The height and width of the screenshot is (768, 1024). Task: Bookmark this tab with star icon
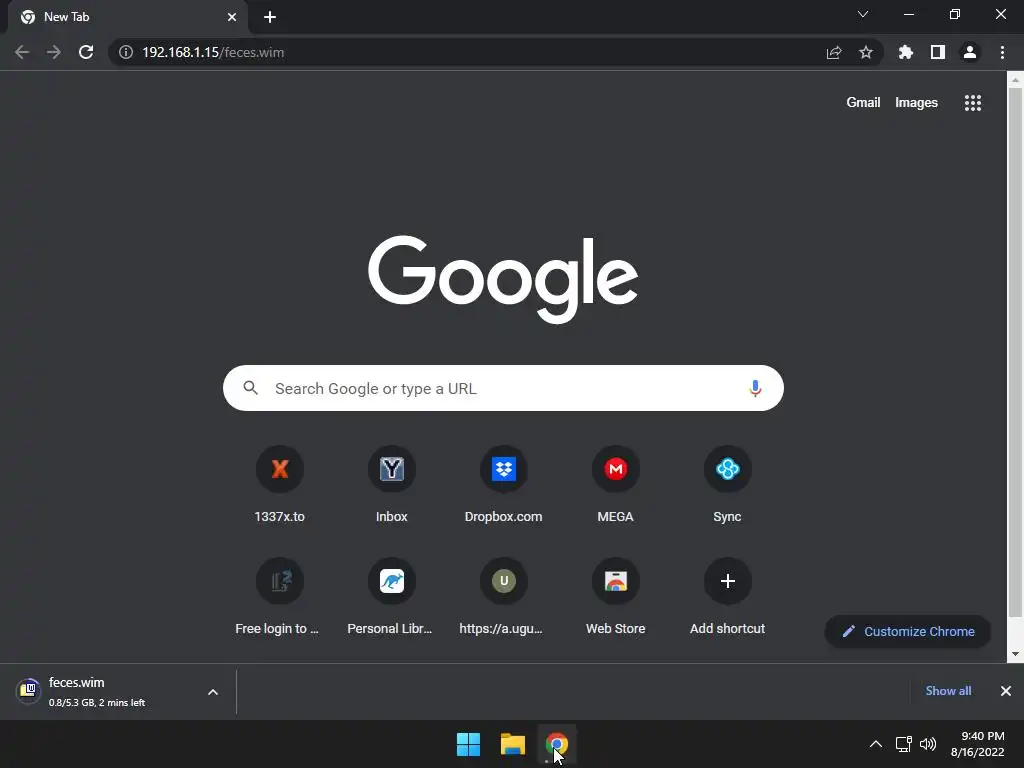pos(865,52)
